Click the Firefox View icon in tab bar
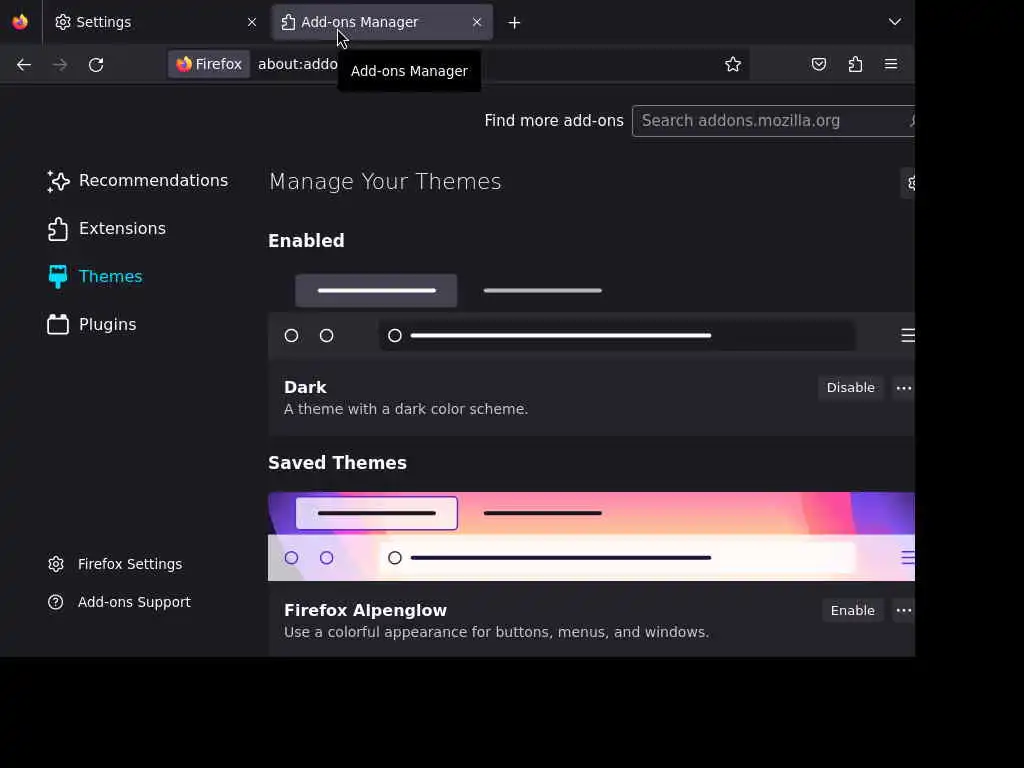 [x=20, y=22]
